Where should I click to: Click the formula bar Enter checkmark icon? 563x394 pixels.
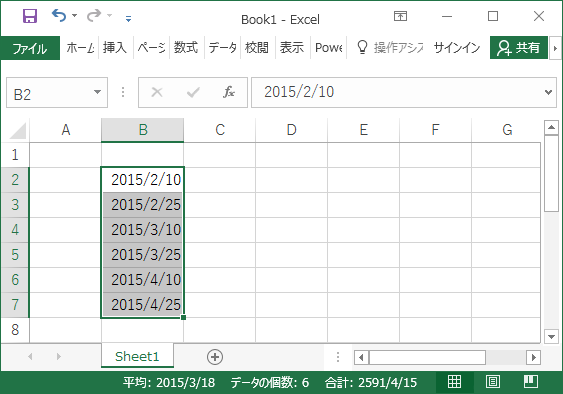coord(193,92)
